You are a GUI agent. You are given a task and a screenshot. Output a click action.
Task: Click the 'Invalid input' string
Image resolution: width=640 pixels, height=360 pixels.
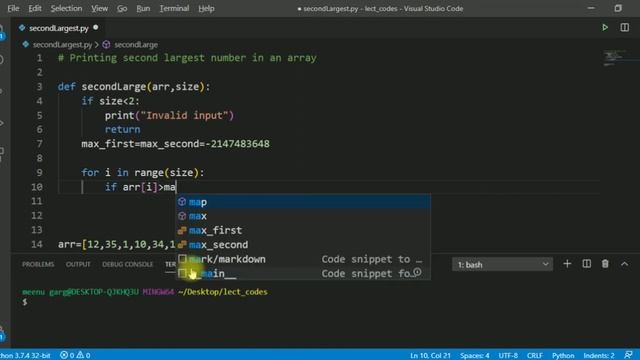(x=187, y=116)
